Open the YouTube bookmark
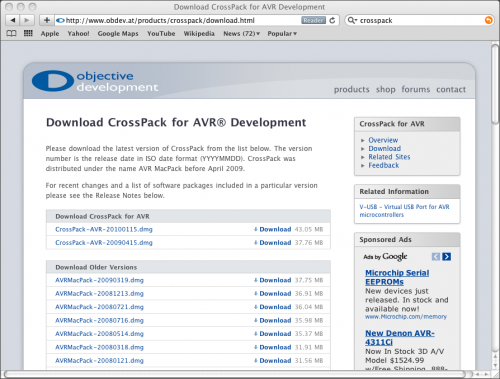 161,34
